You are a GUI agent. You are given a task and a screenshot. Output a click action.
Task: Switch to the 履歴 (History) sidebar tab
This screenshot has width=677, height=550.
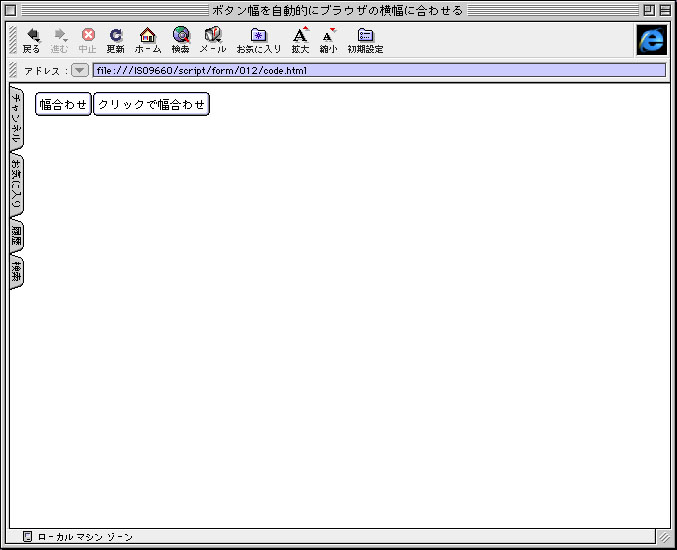16,237
